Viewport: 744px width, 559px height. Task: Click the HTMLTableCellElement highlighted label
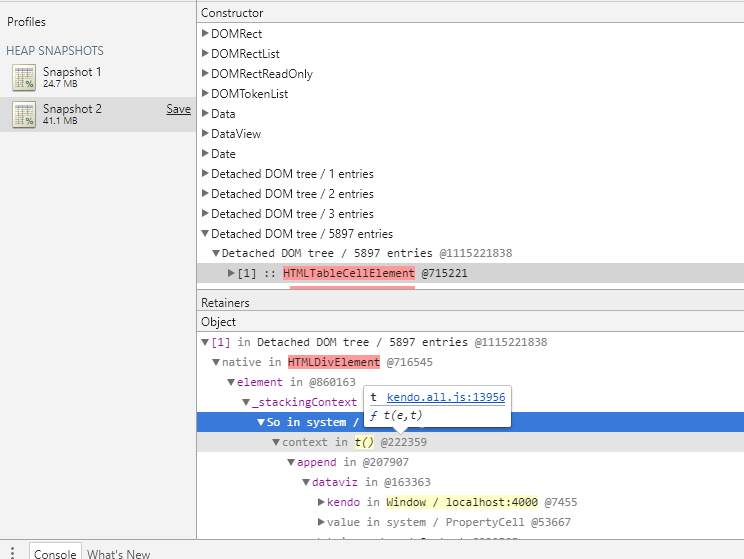[349, 273]
